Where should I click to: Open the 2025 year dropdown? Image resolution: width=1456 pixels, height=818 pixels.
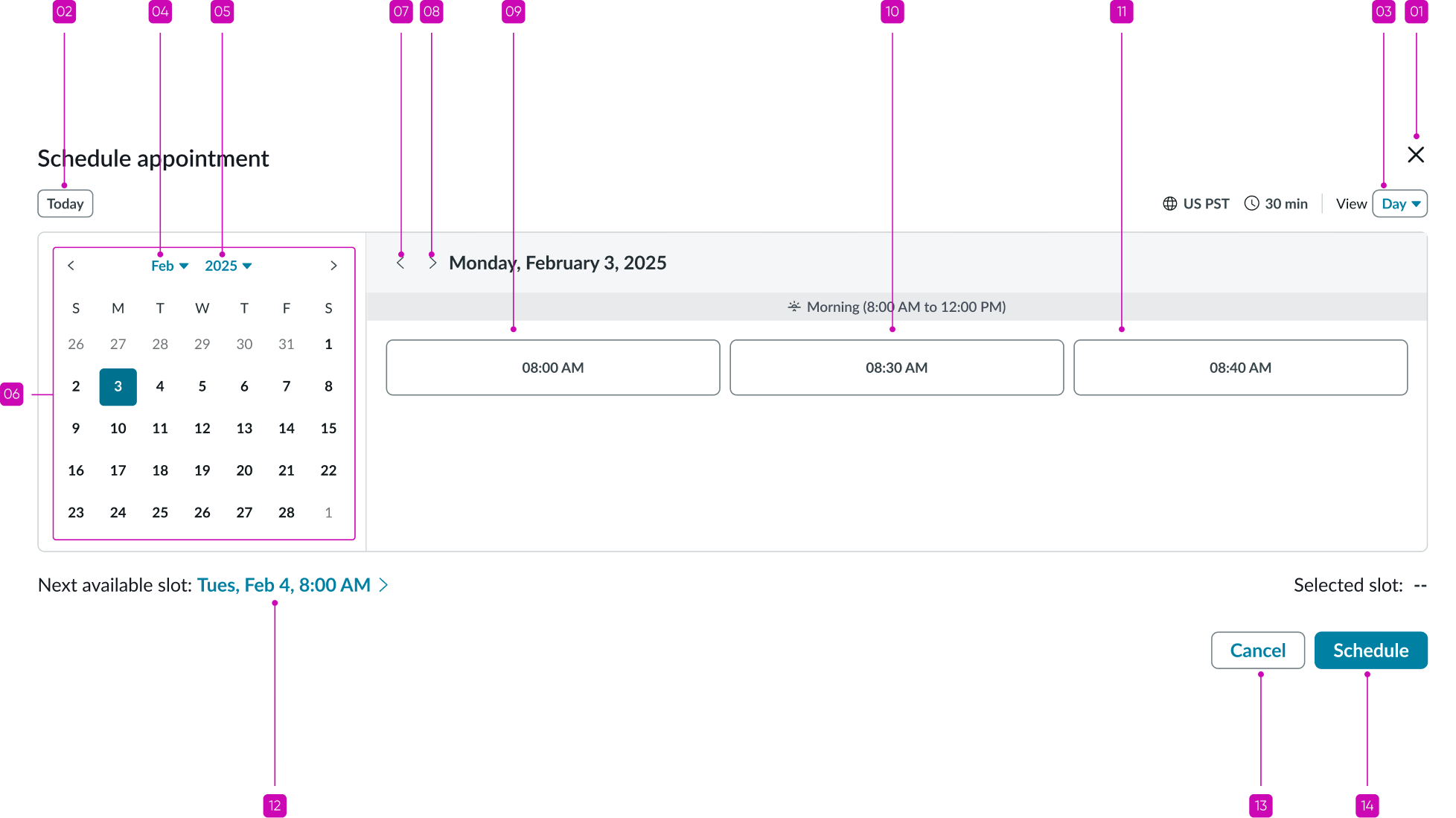229,265
